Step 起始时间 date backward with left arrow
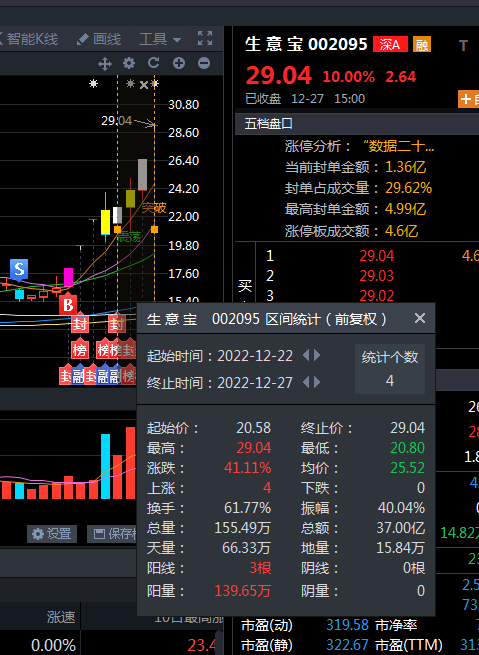The image size is (479, 655). click(306, 355)
